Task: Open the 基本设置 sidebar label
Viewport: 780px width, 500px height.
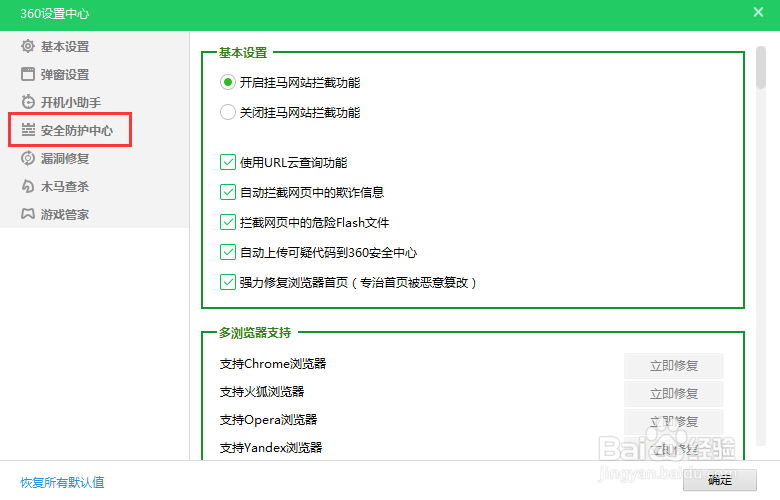Action: pyautogui.click(x=65, y=47)
